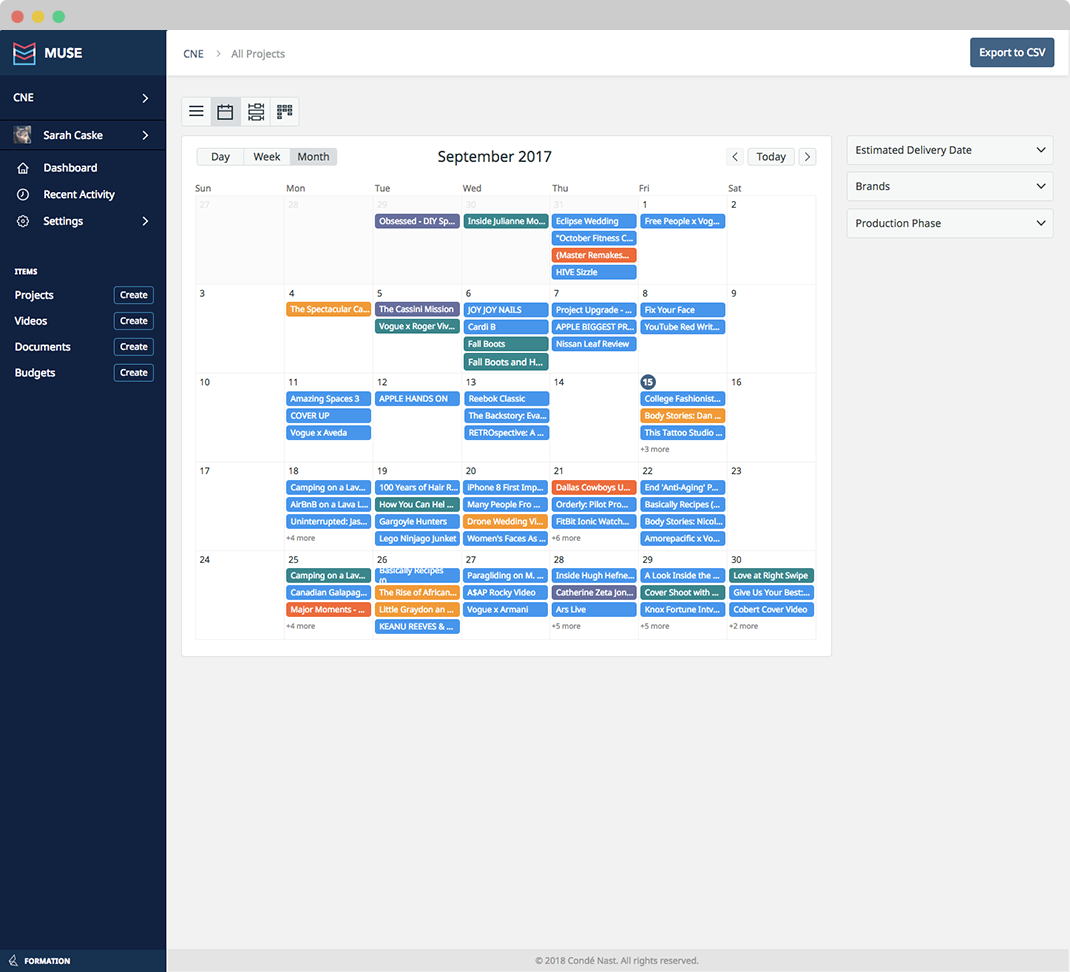Image resolution: width=1070 pixels, height=972 pixels.
Task: Open Documents in the sidebar
Action: pyautogui.click(x=42, y=347)
